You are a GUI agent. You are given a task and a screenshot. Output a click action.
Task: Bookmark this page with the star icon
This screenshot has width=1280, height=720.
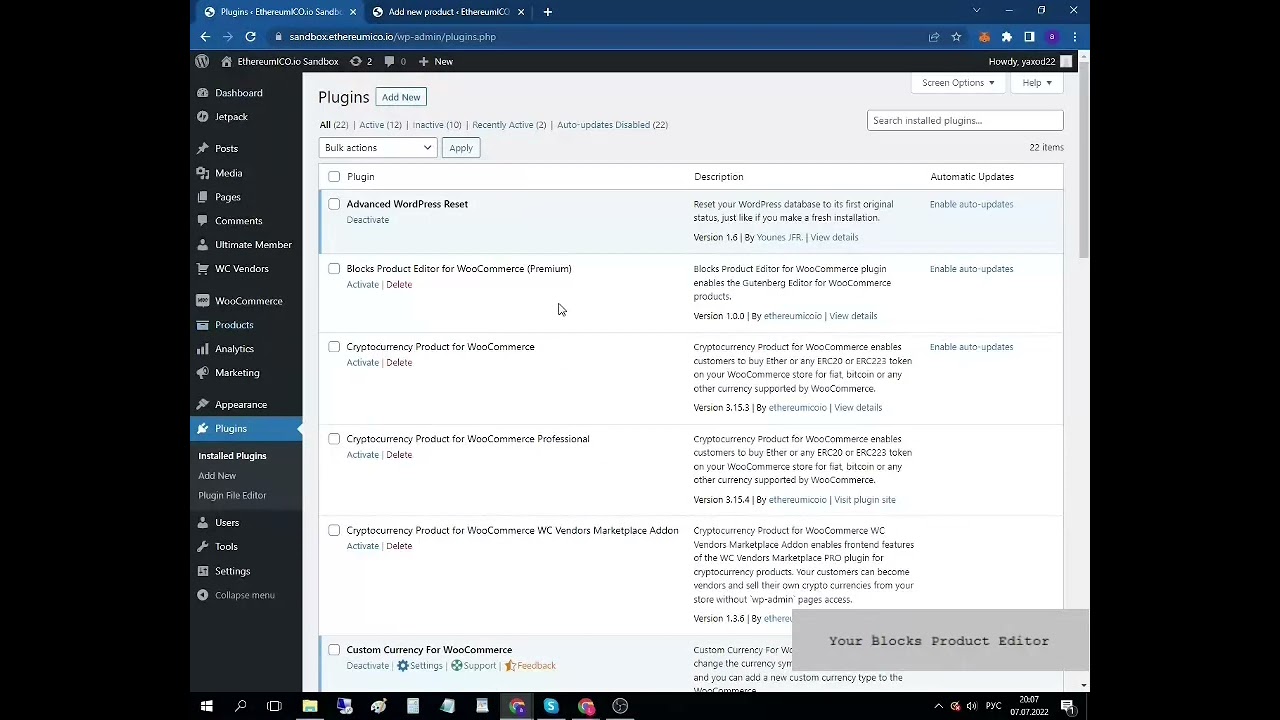tap(956, 37)
